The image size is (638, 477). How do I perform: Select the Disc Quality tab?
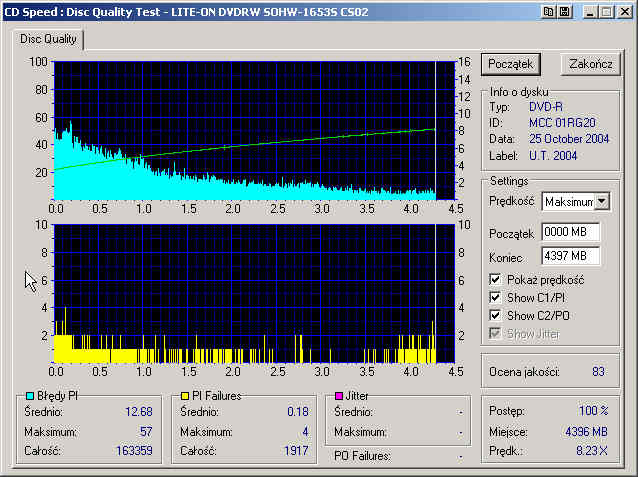(48, 39)
